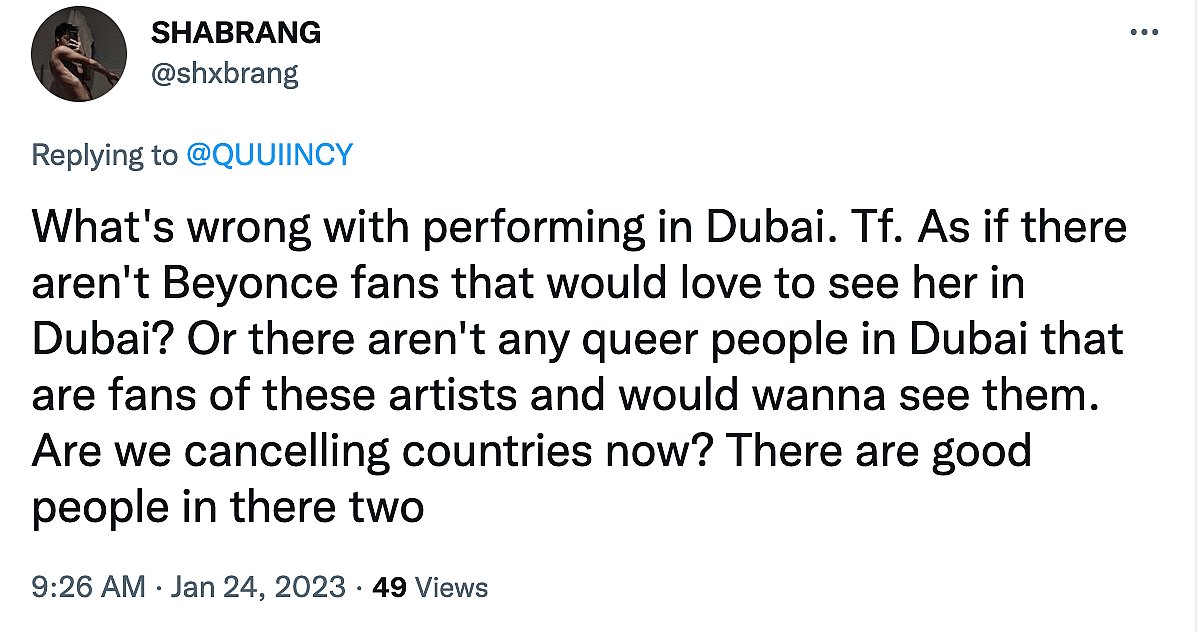1198x632 pixels.
Task: Open the three-dot more options menu
Action: (1143, 33)
